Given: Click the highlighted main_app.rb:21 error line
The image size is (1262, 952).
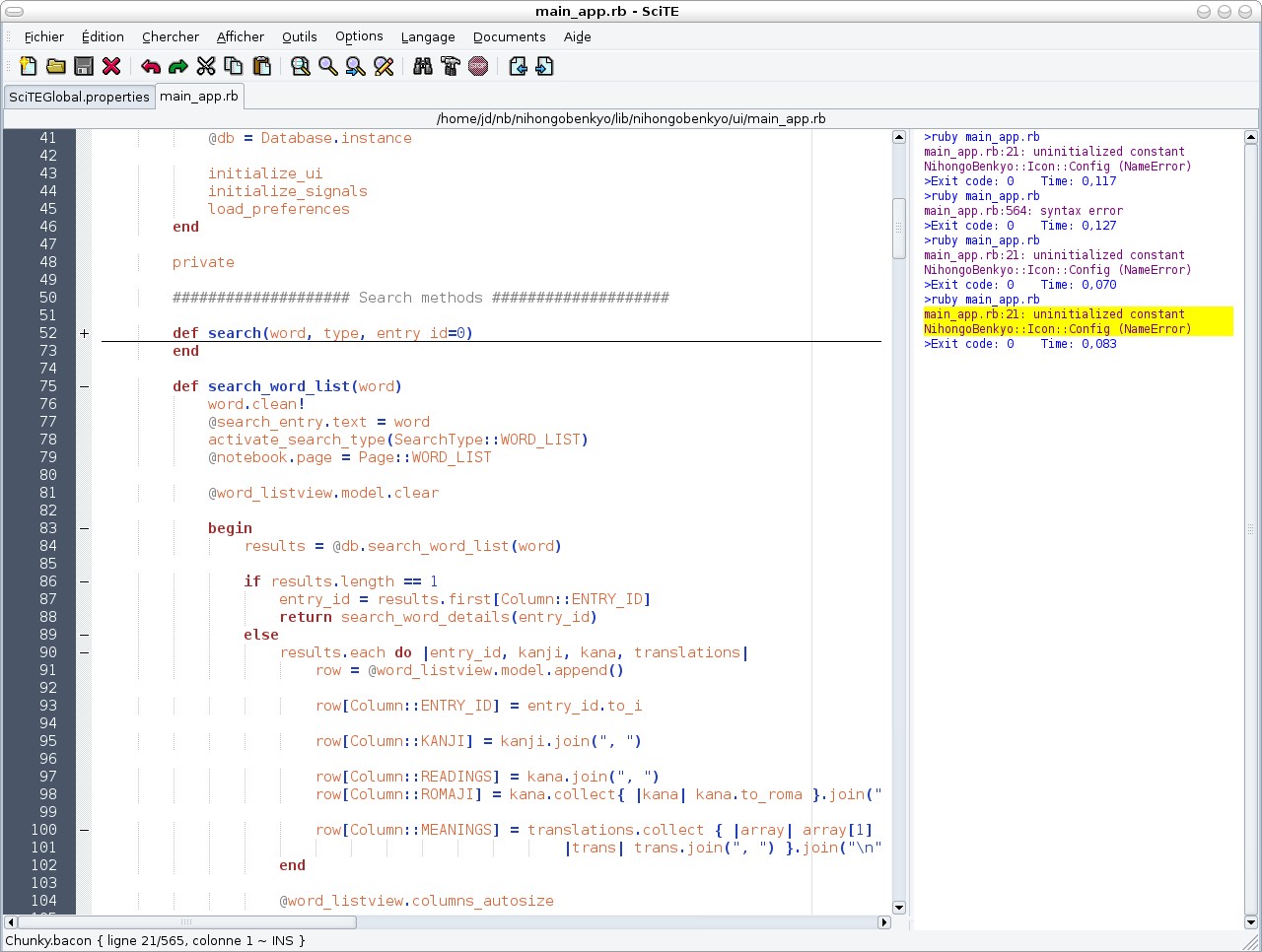Looking at the screenshot, I should pos(1053,314).
